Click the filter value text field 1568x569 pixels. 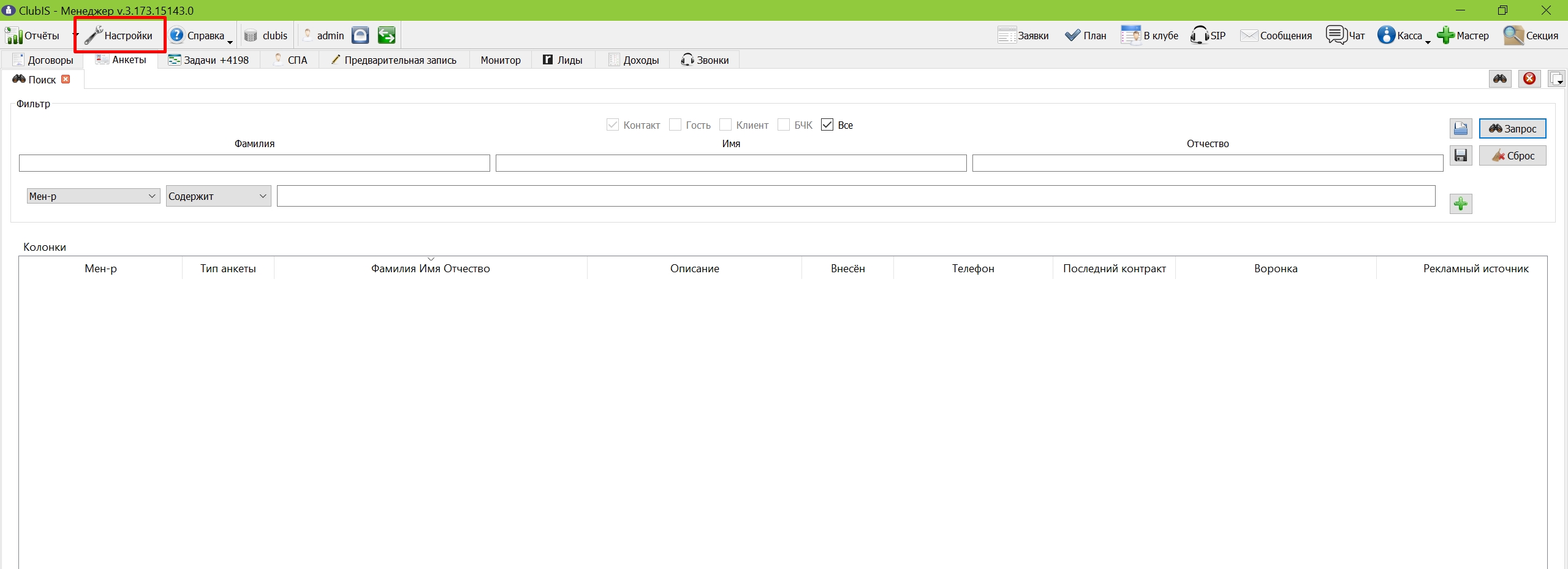[856, 196]
